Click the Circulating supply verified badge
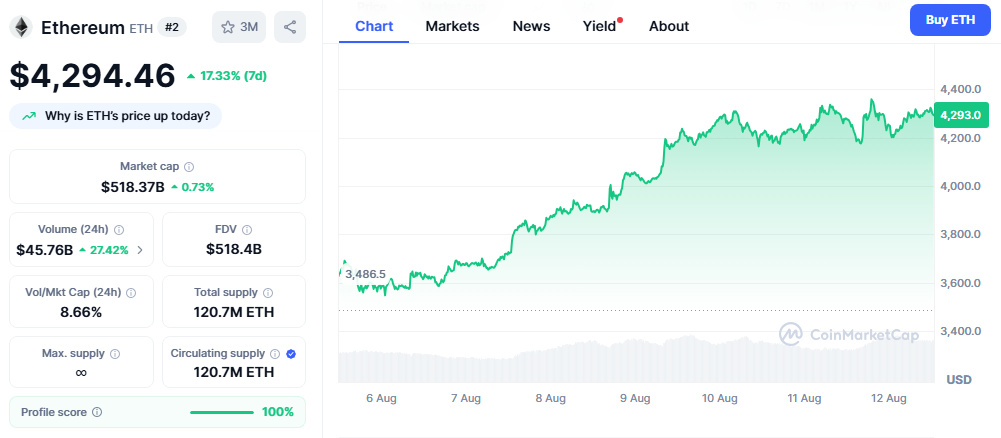 click(x=291, y=354)
